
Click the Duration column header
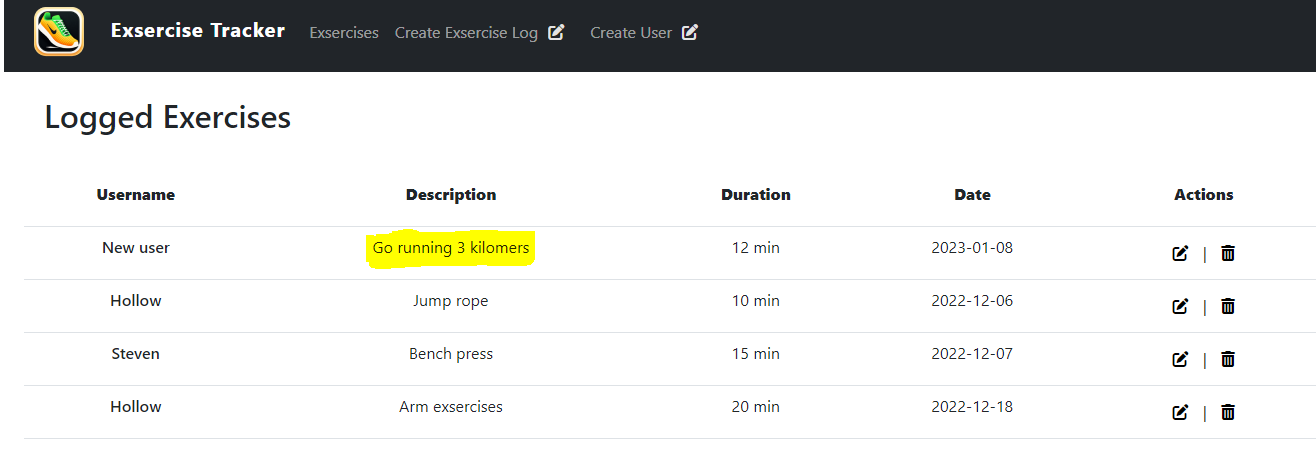click(756, 195)
